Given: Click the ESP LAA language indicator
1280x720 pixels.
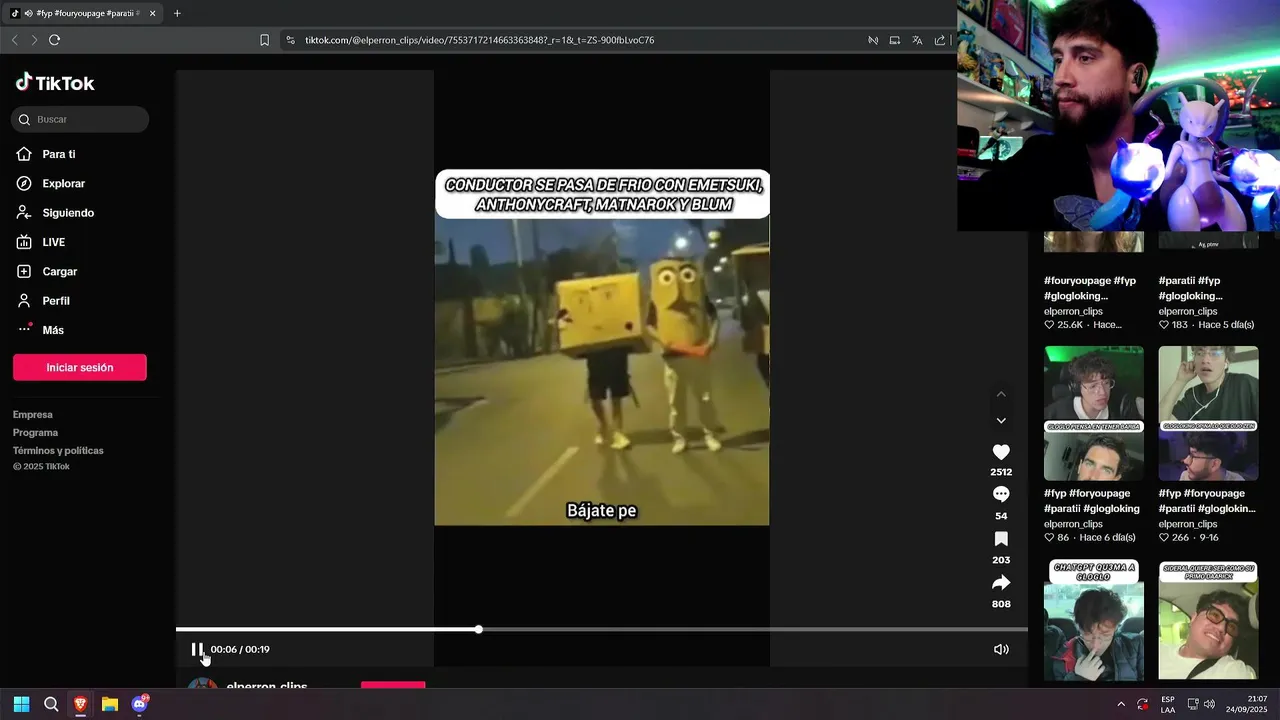Looking at the screenshot, I should coord(1168,704).
